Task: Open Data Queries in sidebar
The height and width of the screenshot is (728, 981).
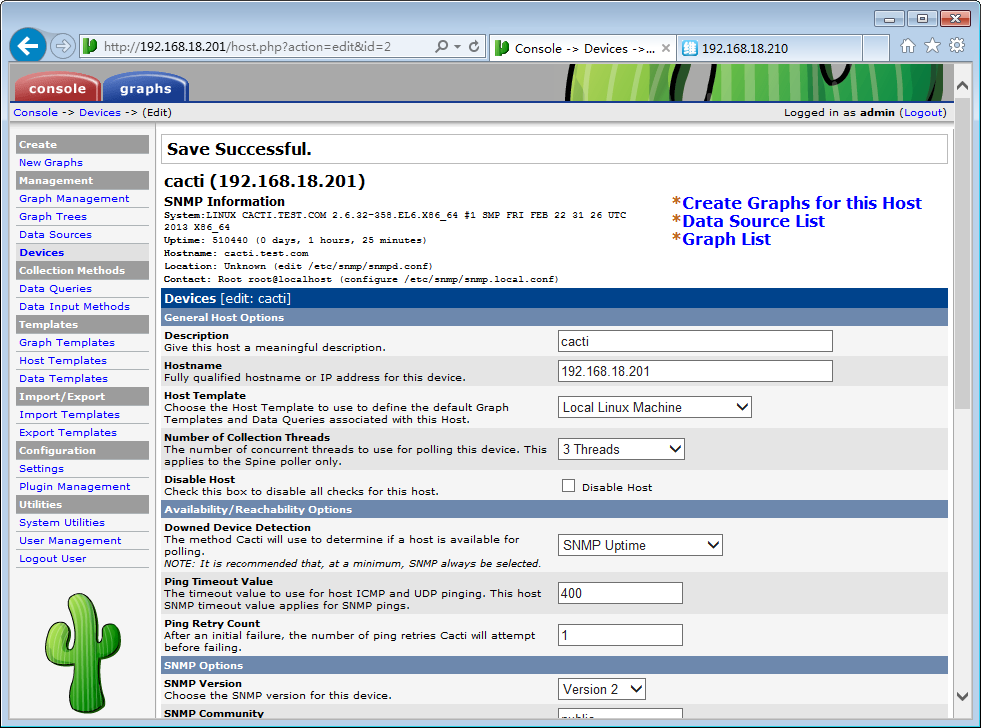Action: (55, 288)
